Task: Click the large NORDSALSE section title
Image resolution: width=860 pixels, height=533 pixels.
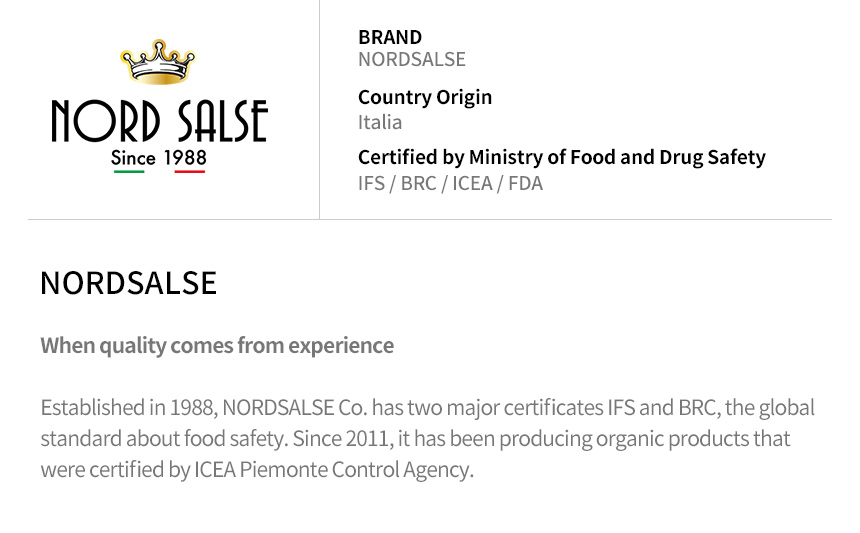Action: click(x=129, y=283)
